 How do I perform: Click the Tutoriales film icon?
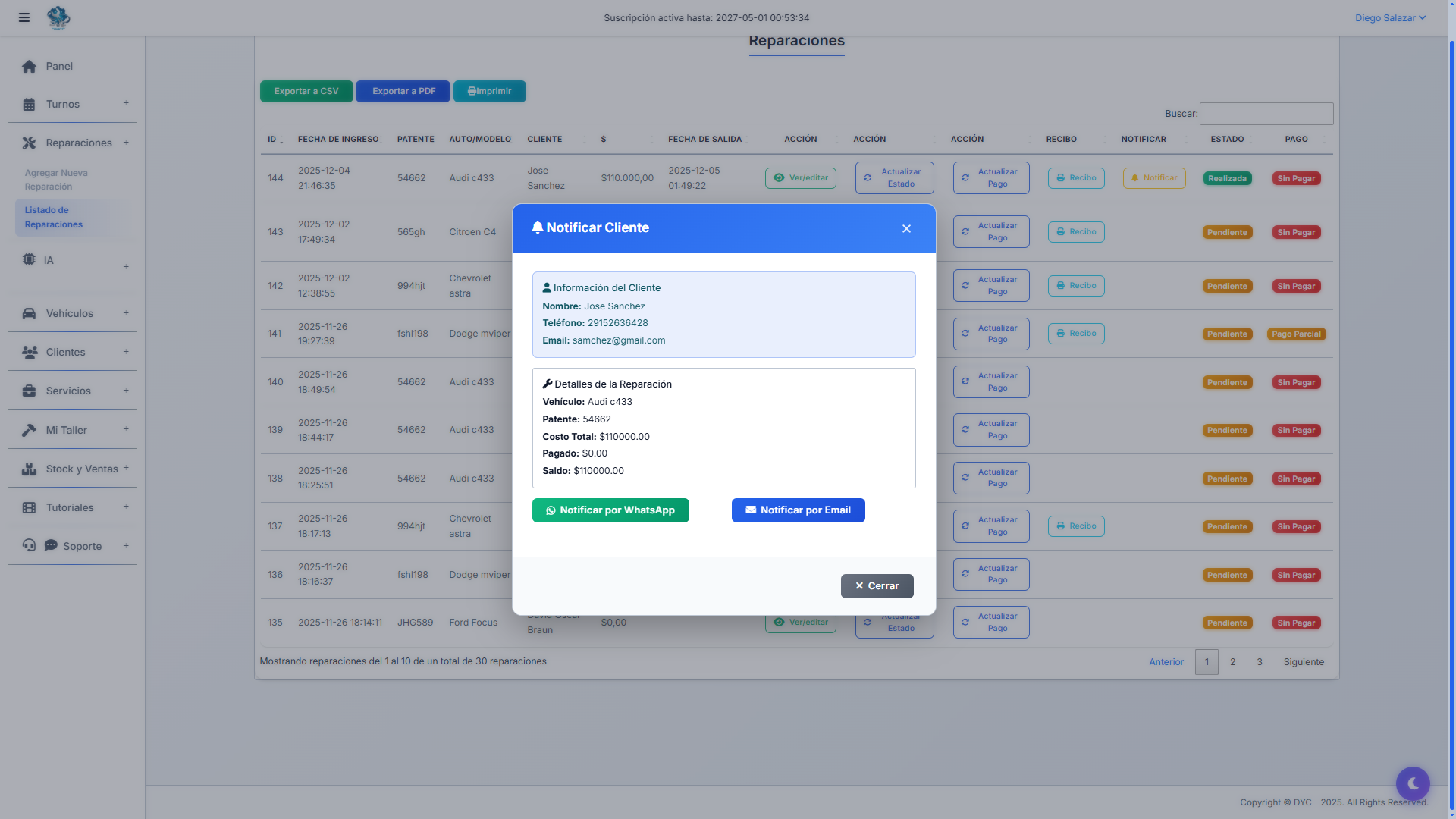(29, 507)
